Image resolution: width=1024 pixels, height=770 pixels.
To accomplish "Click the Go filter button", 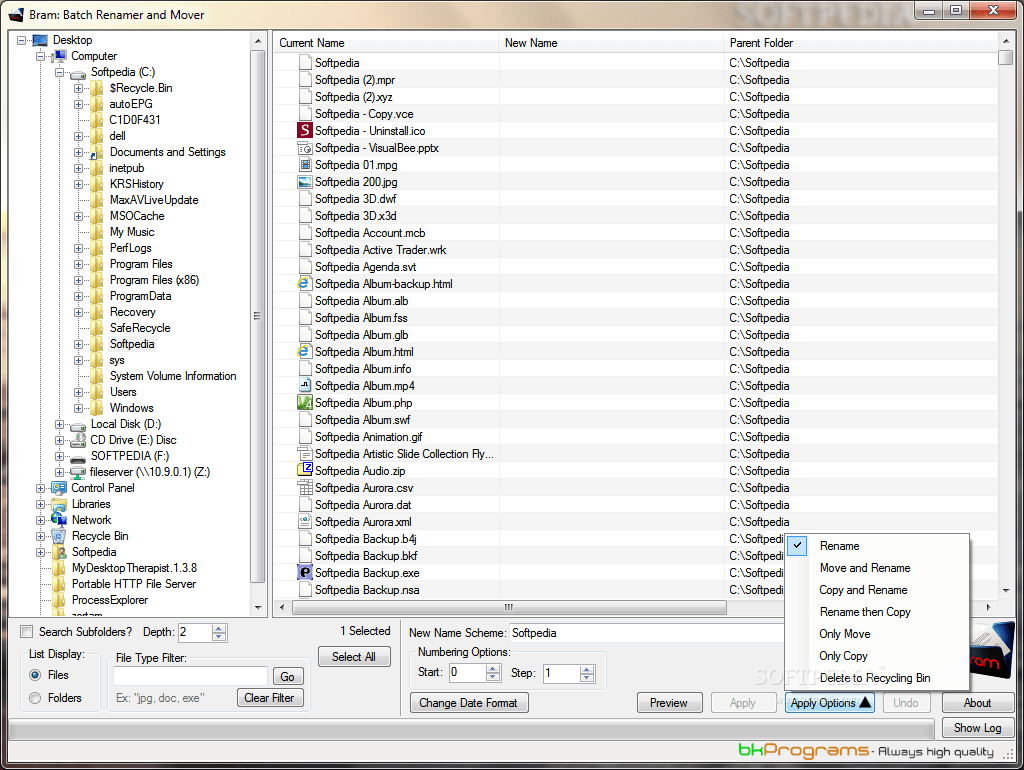I will coord(287,676).
